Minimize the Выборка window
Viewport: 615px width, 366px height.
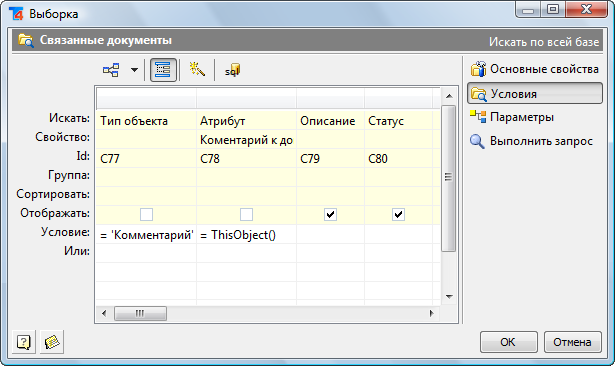(x=528, y=9)
